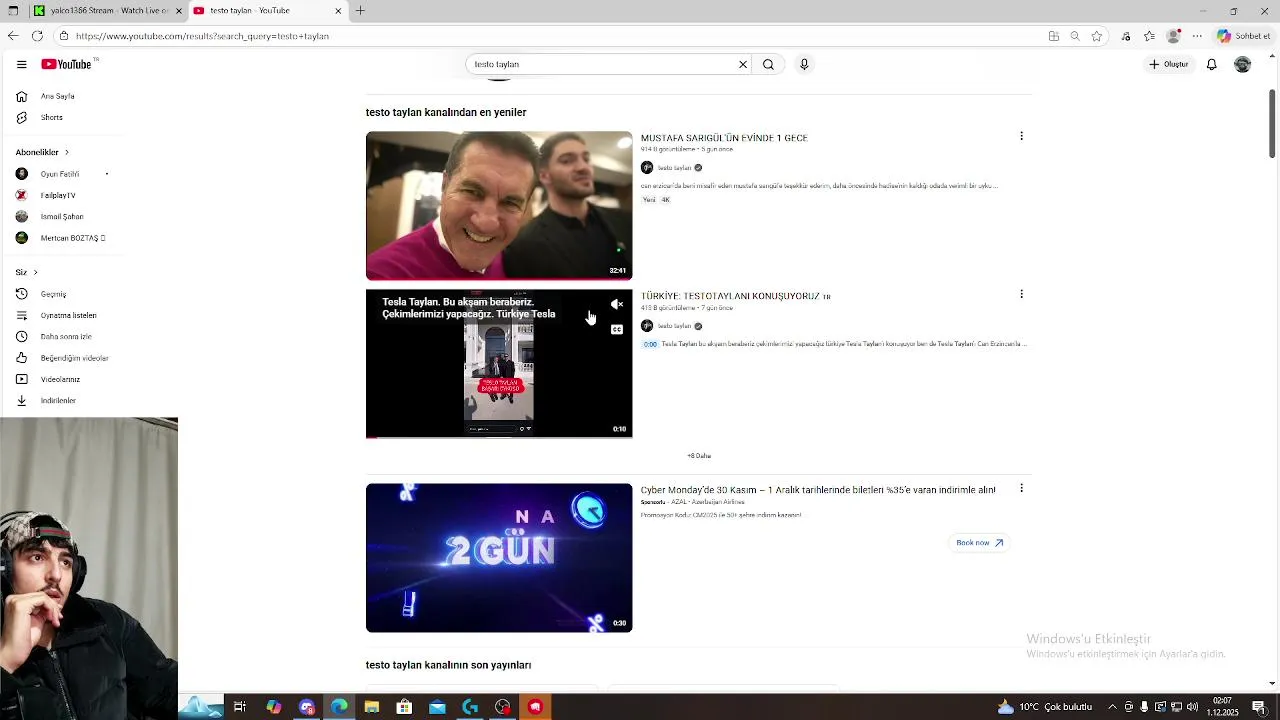The height and width of the screenshot is (720, 1280).
Task: Open options for Mustafa Sarıgül video
Action: click(x=1021, y=136)
